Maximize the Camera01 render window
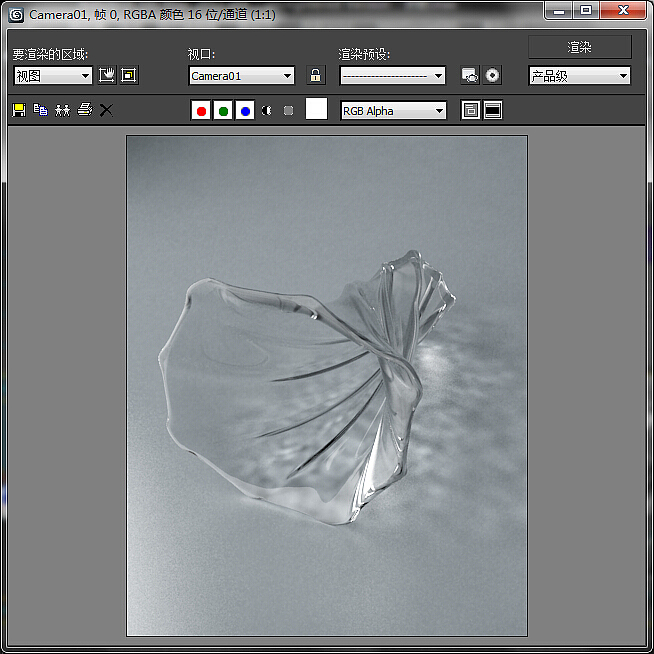This screenshot has width=654, height=654. coord(586,11)
